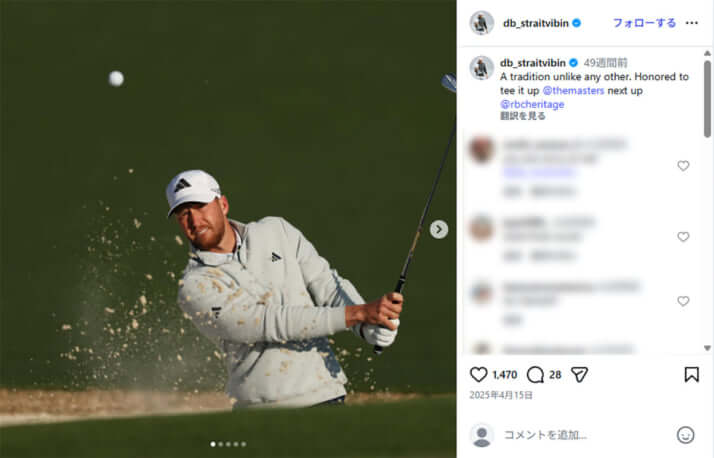
Task: Share post with paper plane icon
Action: click(579, 375)
